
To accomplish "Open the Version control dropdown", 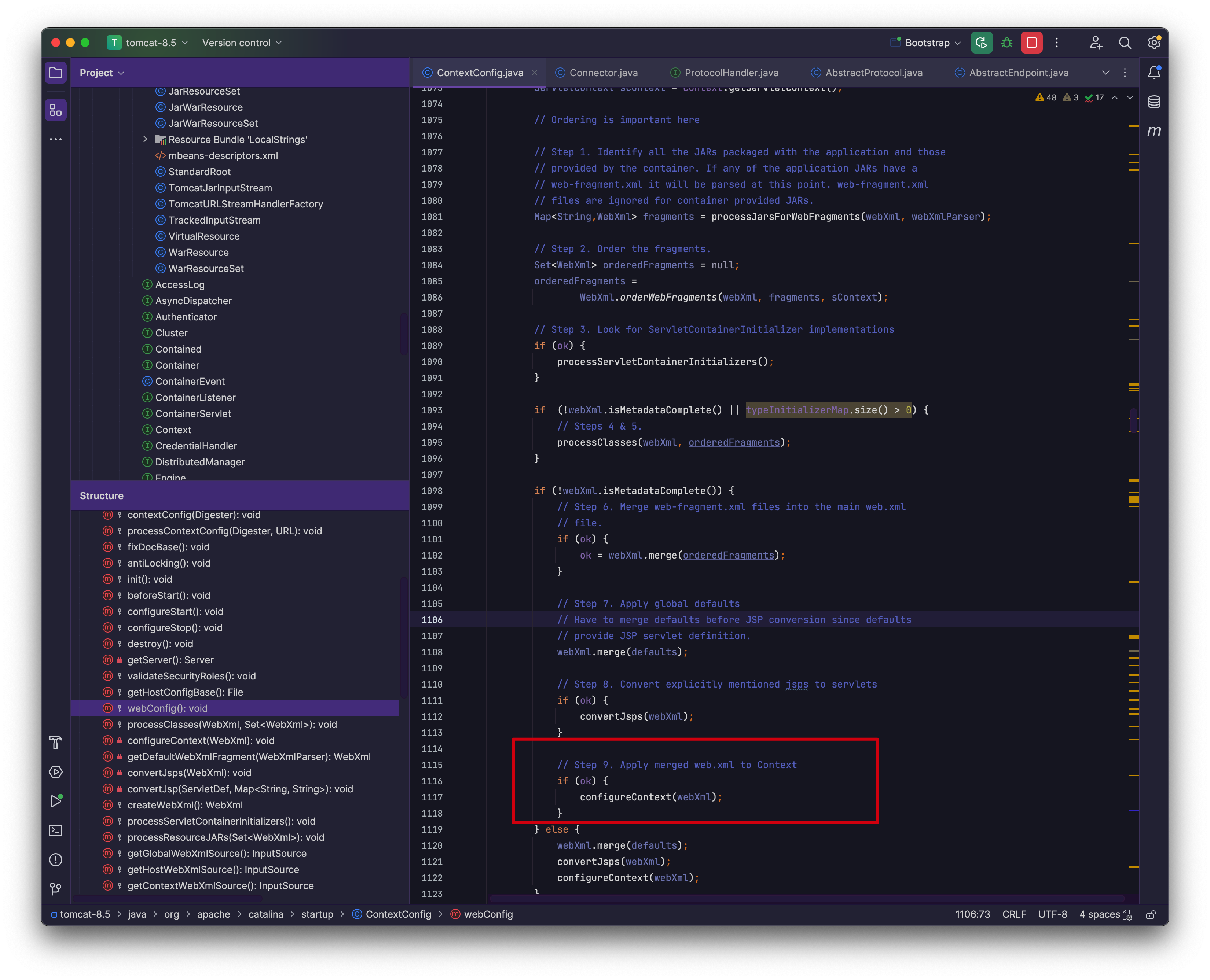I will [242, 43].
